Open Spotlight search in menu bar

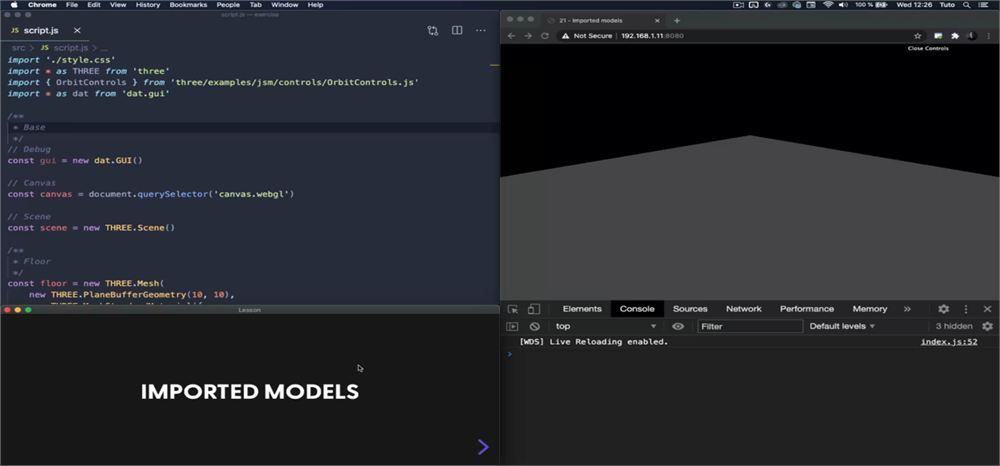(x=967, y=4)
